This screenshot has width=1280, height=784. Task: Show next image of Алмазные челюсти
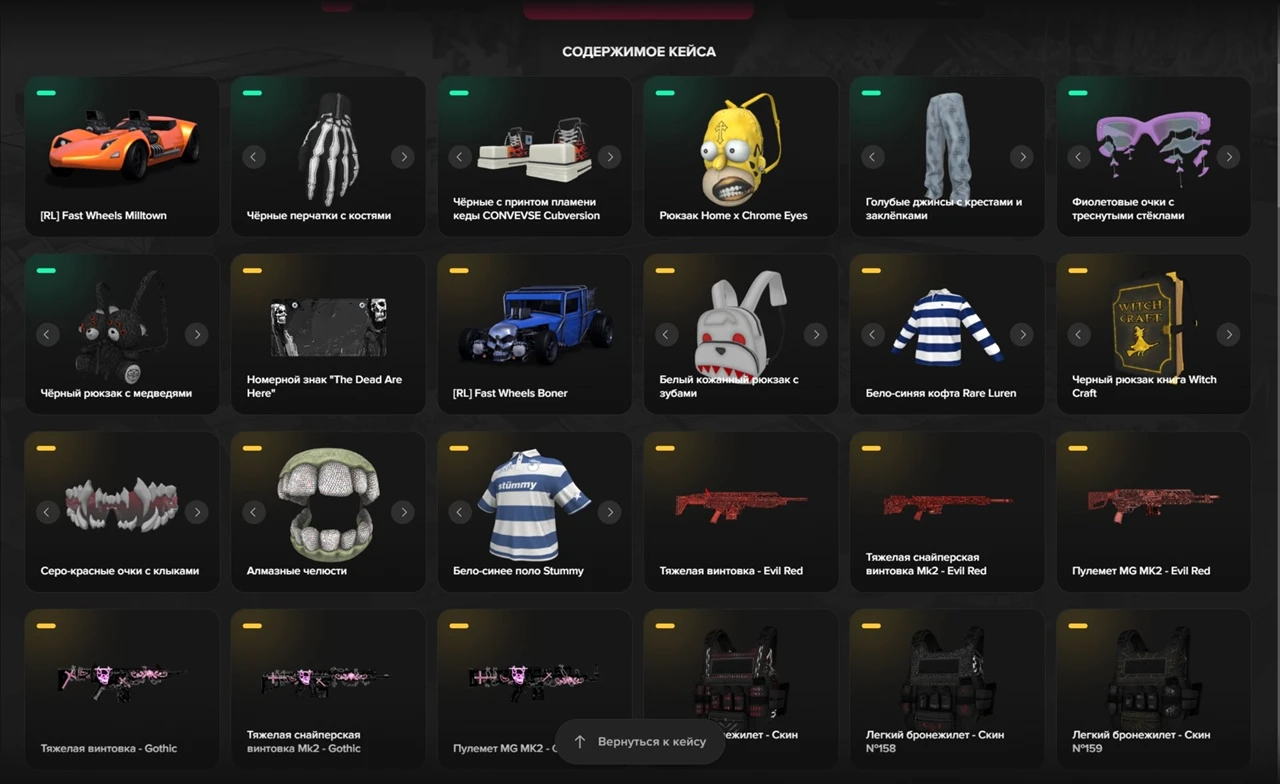pos(402,512)
